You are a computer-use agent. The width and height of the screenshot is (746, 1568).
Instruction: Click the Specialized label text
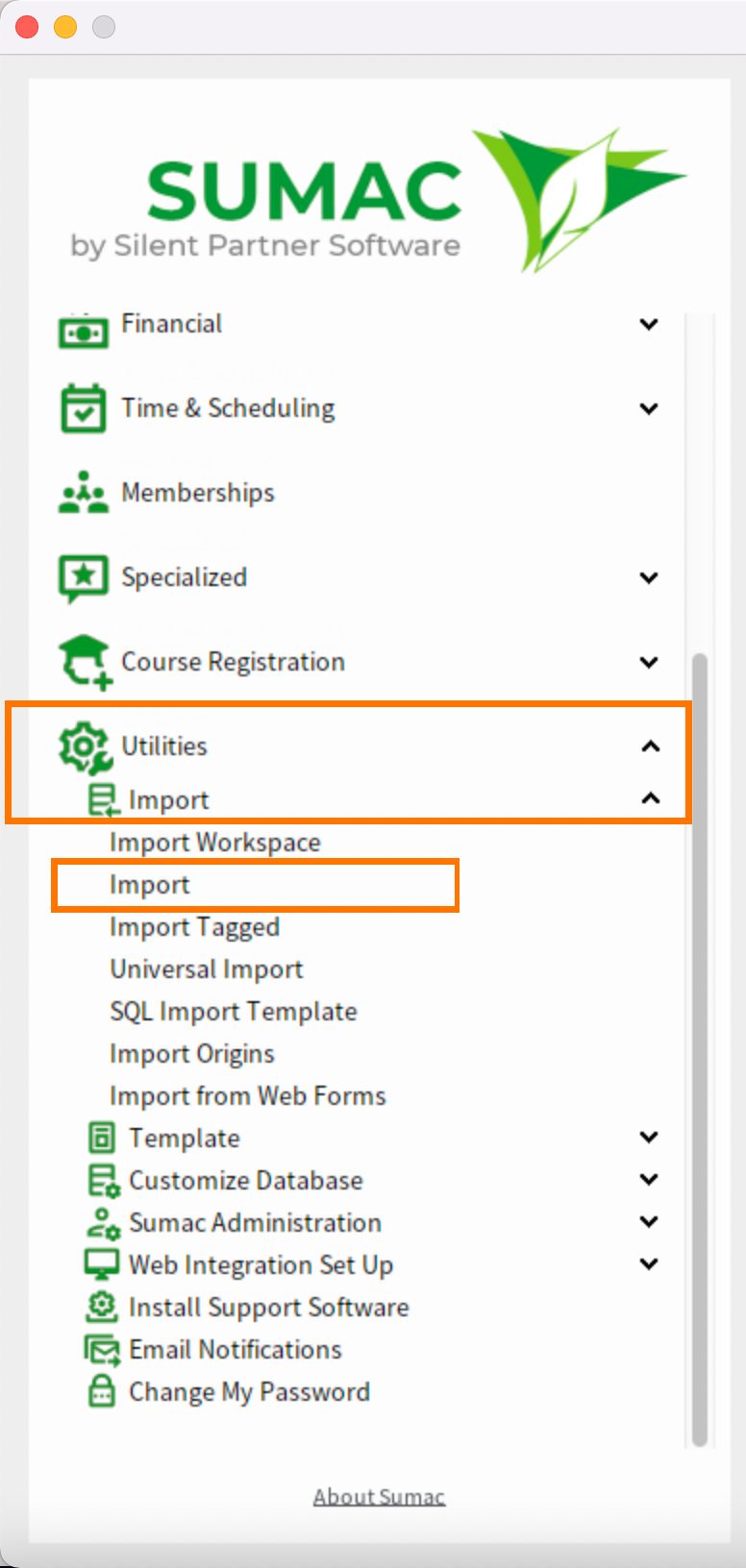tap(185, 577)
